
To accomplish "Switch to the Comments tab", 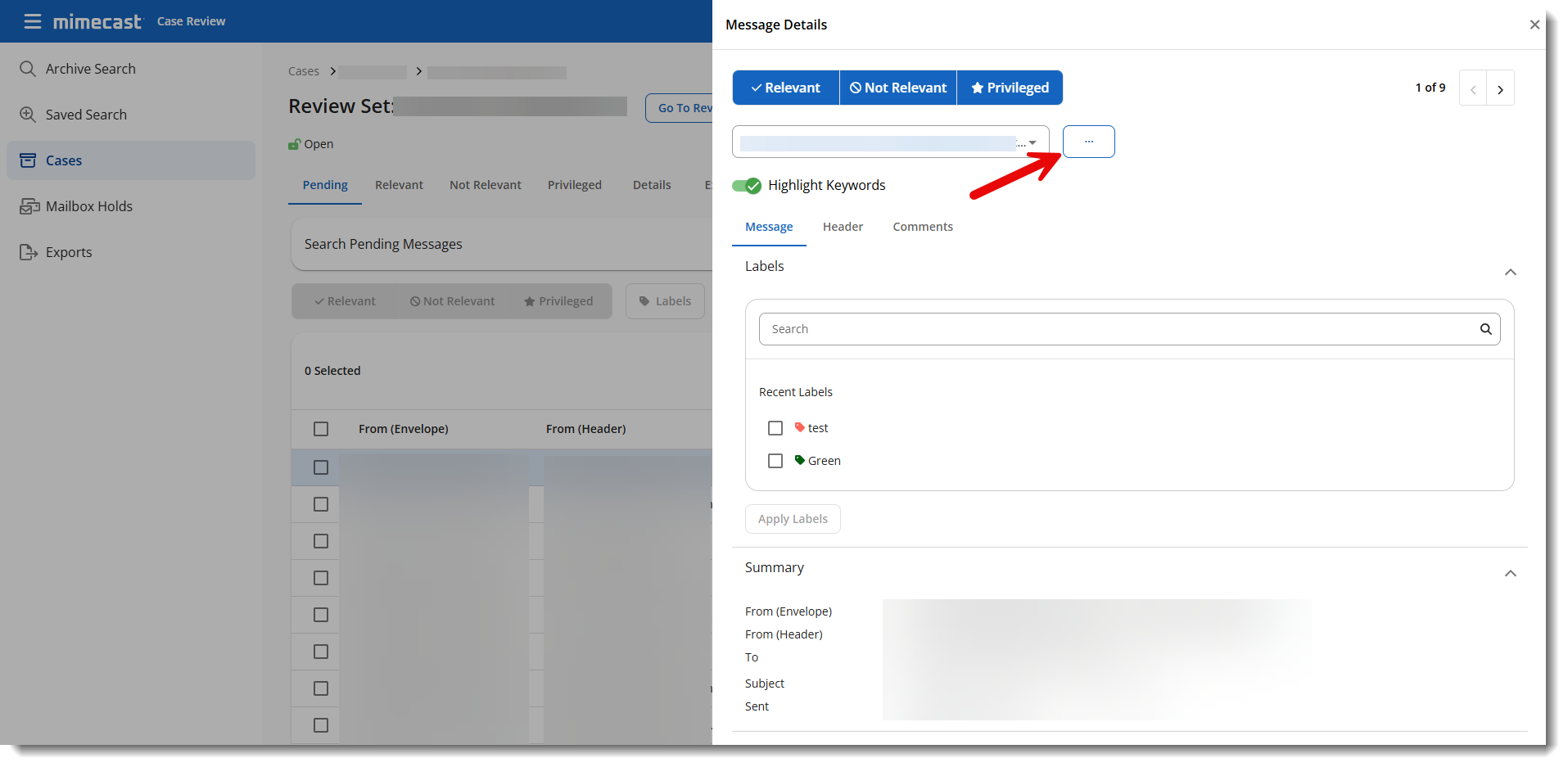I will (x=922, y=227).
